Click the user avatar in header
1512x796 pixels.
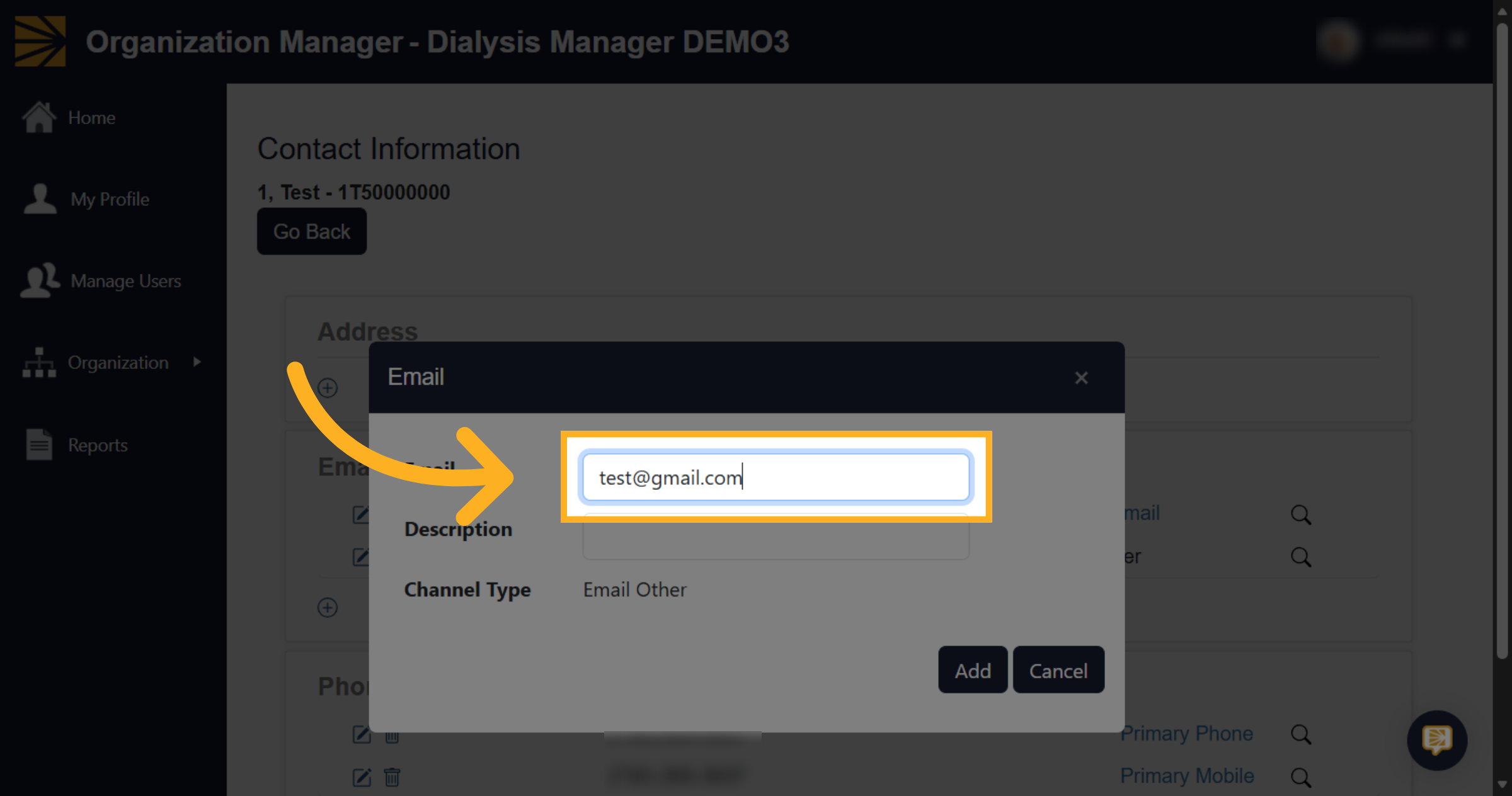pyautogui.click(x=1338, y=41)
